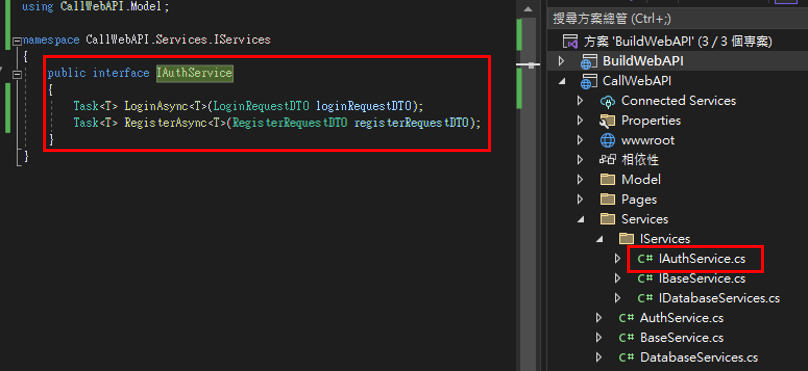808x371 pixels.
Task: Expand the IBaseService.cs file node
Action: (x=617, y=279)
